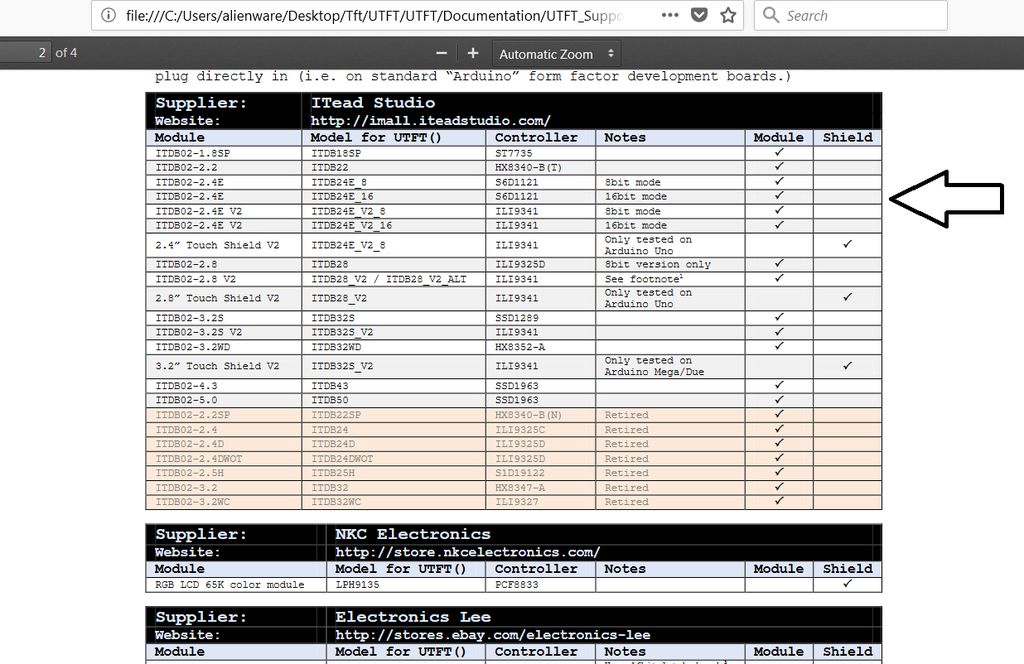Click the shield checkmark in 2.4" Touch Shield row
This screenshot has height=664, width=1024.
(x=847, y=244)
